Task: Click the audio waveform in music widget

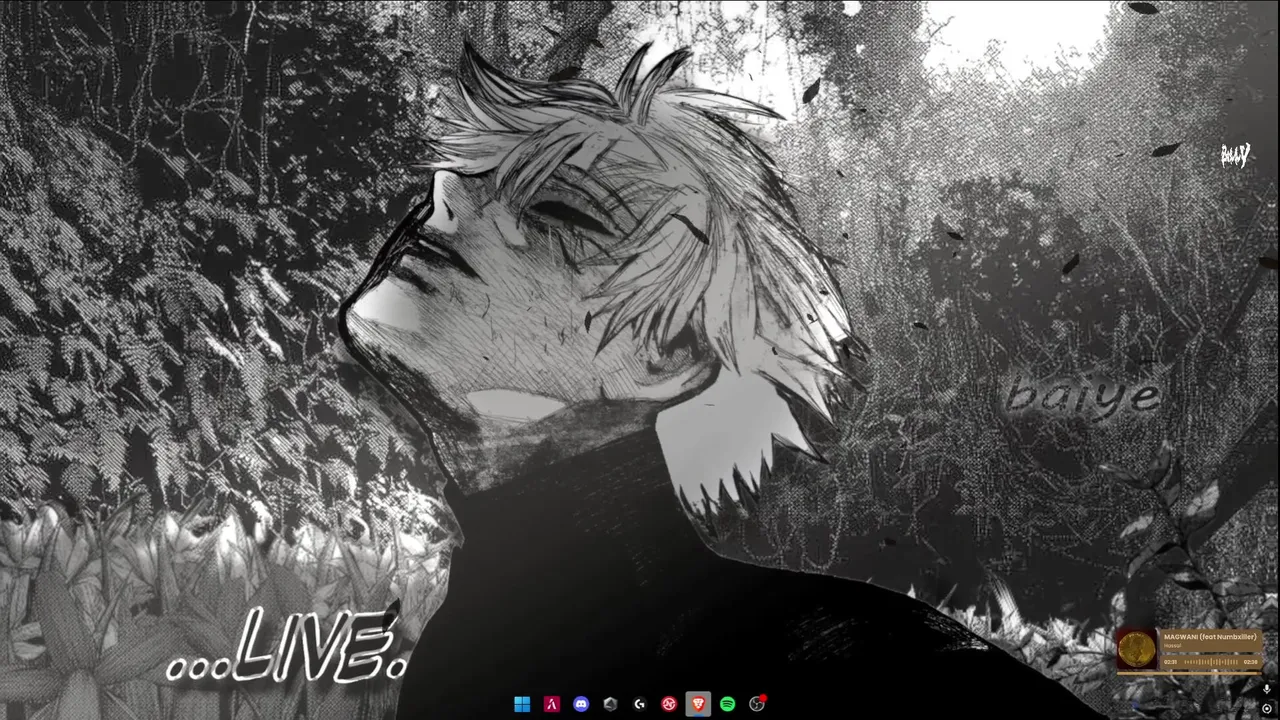Action: (x=1211, y=662)
